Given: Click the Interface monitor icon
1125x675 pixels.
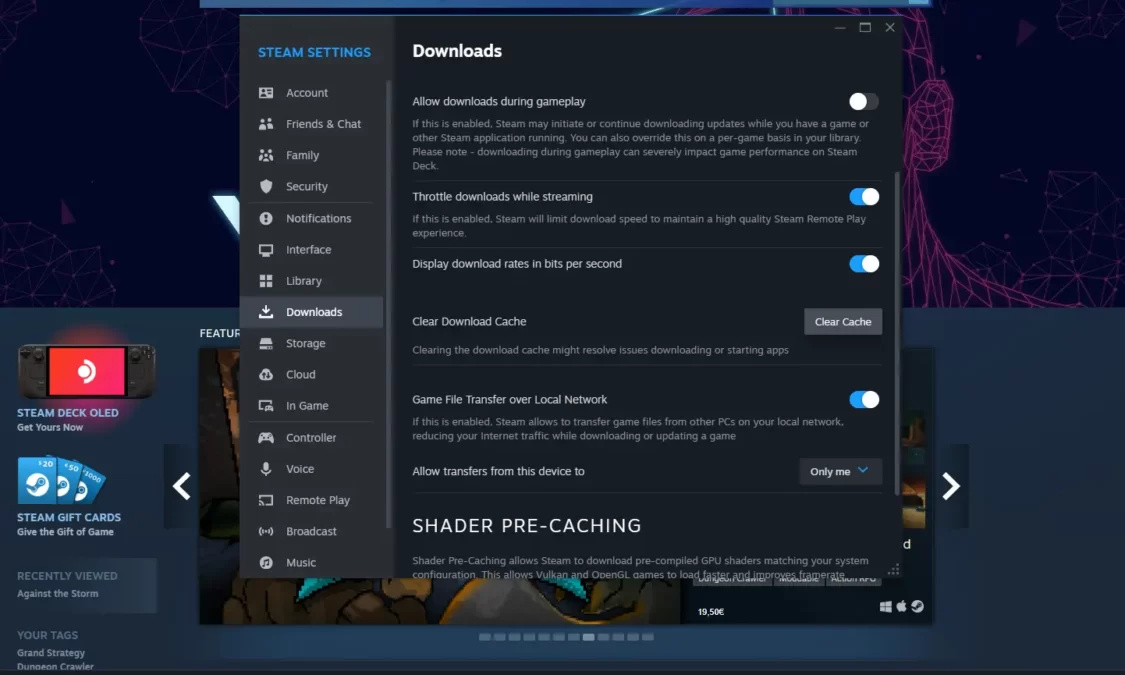Looking at the screenshot, I should [265, 250].
